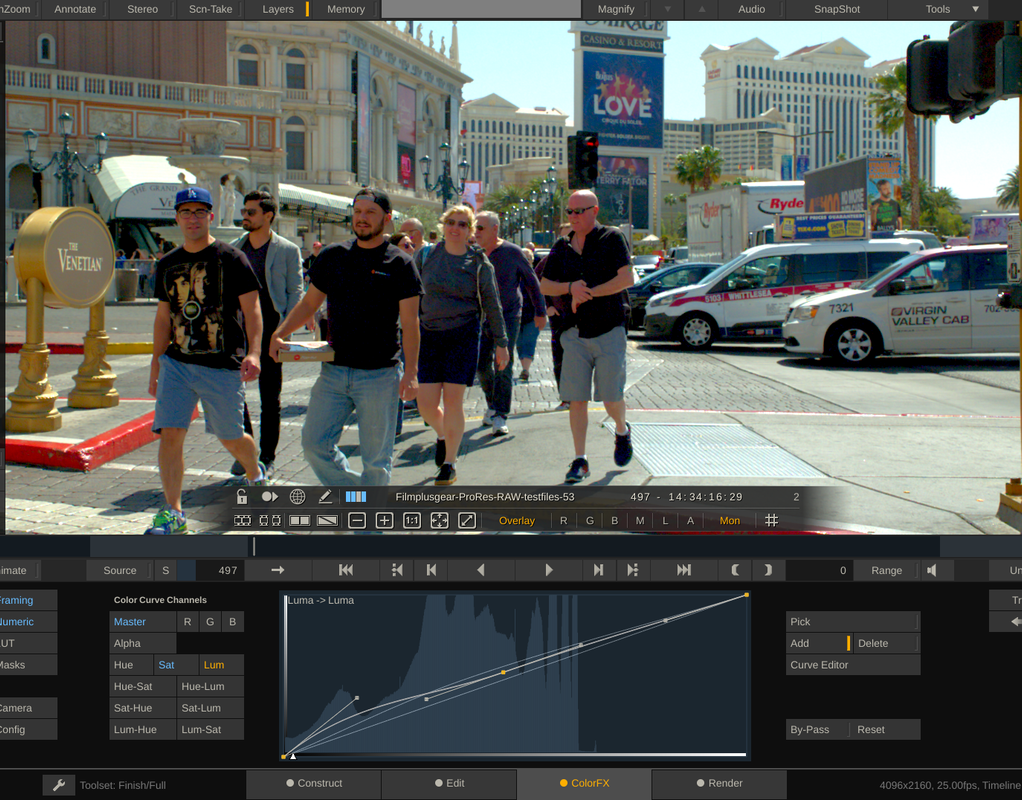The height and width of the screenshot is (800, 1022).
Task: Toggle the green channel G in viewer
Action: (x=590, y=520)
